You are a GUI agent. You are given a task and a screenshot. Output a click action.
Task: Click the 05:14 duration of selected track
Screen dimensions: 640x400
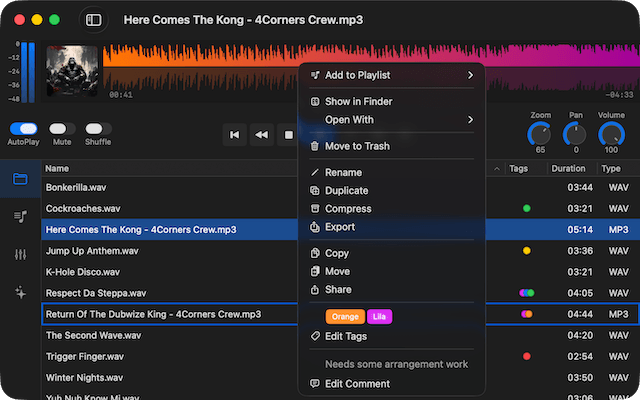(580, 229)
